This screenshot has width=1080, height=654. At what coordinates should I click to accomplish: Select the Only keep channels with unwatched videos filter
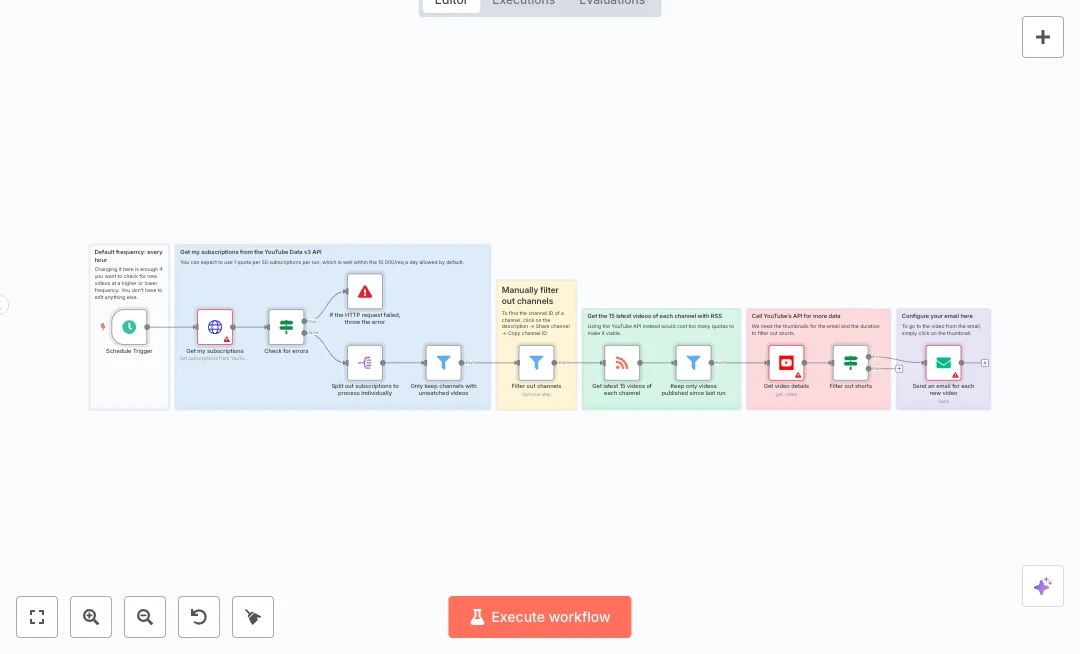click(443, 363)
